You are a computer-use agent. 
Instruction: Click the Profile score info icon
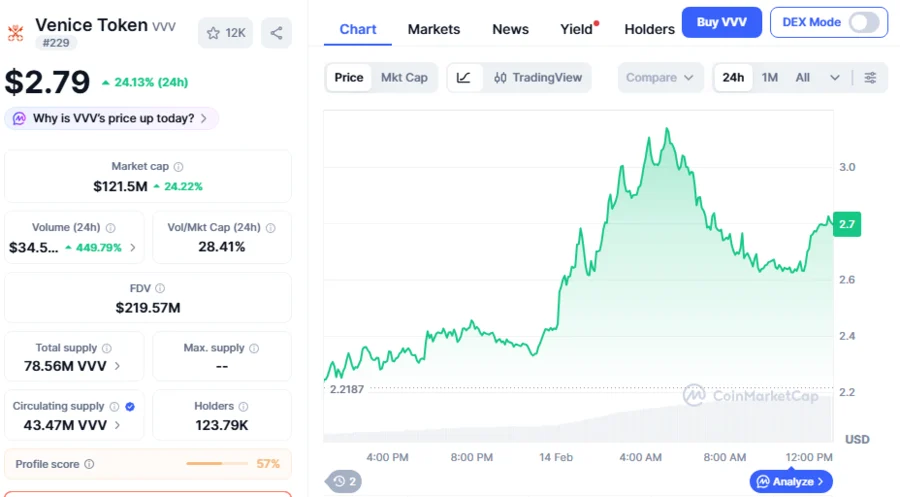[89, 464]
